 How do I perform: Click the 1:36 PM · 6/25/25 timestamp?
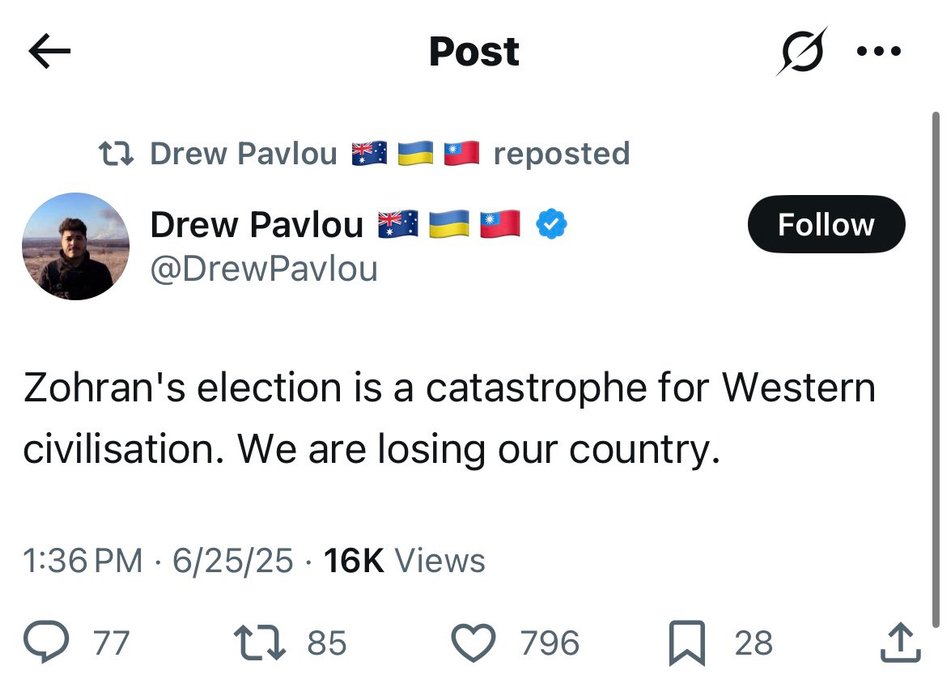point(158,561)
